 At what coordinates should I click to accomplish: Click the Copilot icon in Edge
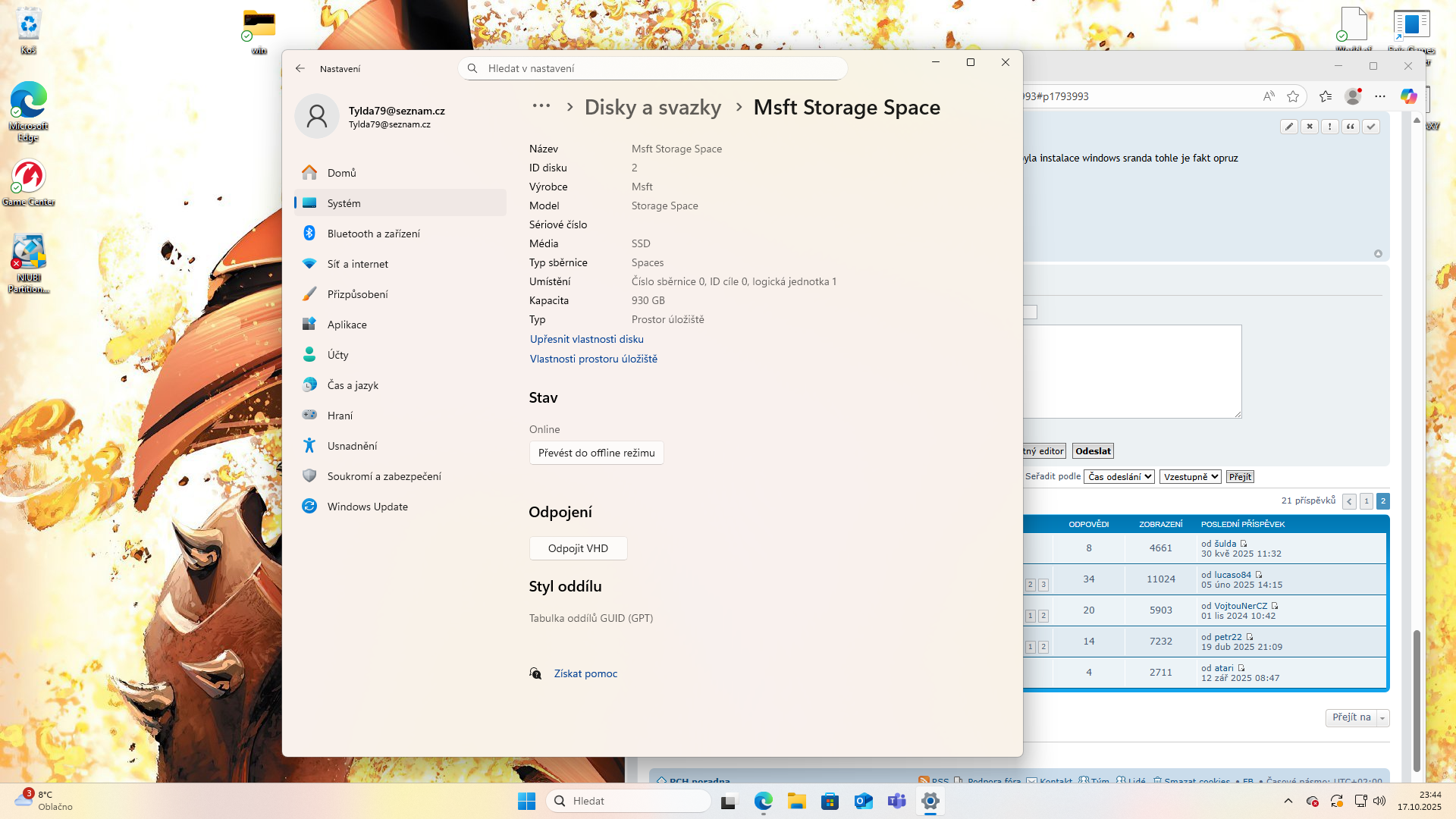tap(1408, 96)
